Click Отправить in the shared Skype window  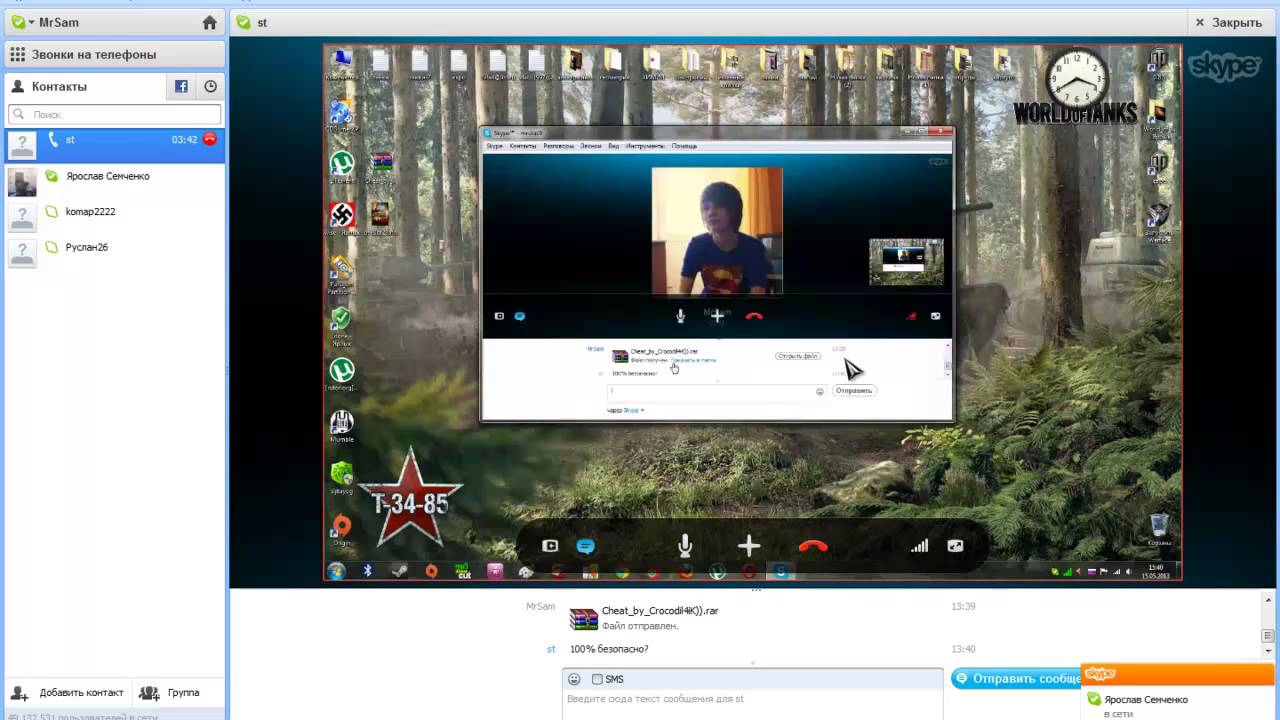(853, 390)
